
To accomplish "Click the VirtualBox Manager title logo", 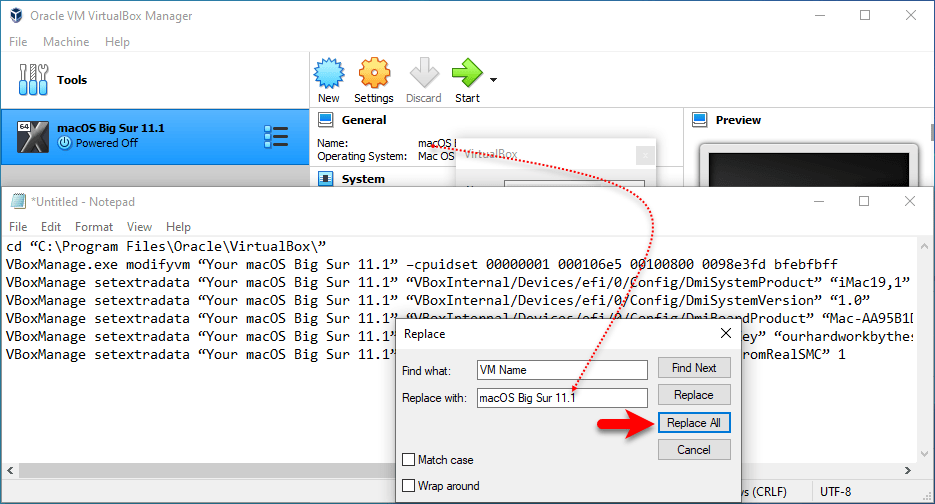I will [x=16, y=16].
